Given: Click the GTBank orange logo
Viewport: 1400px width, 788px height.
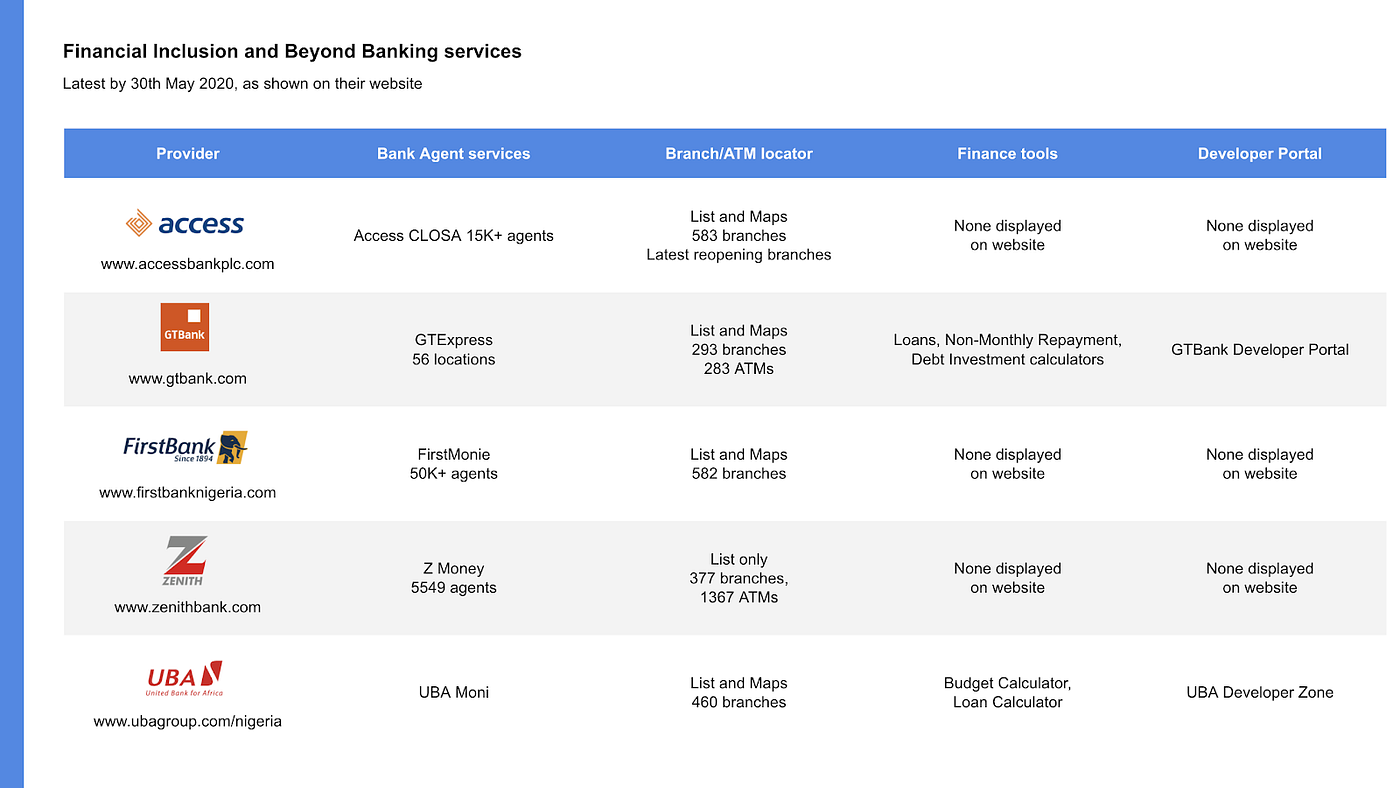Looking at the screenshot, I should point(185,327).
